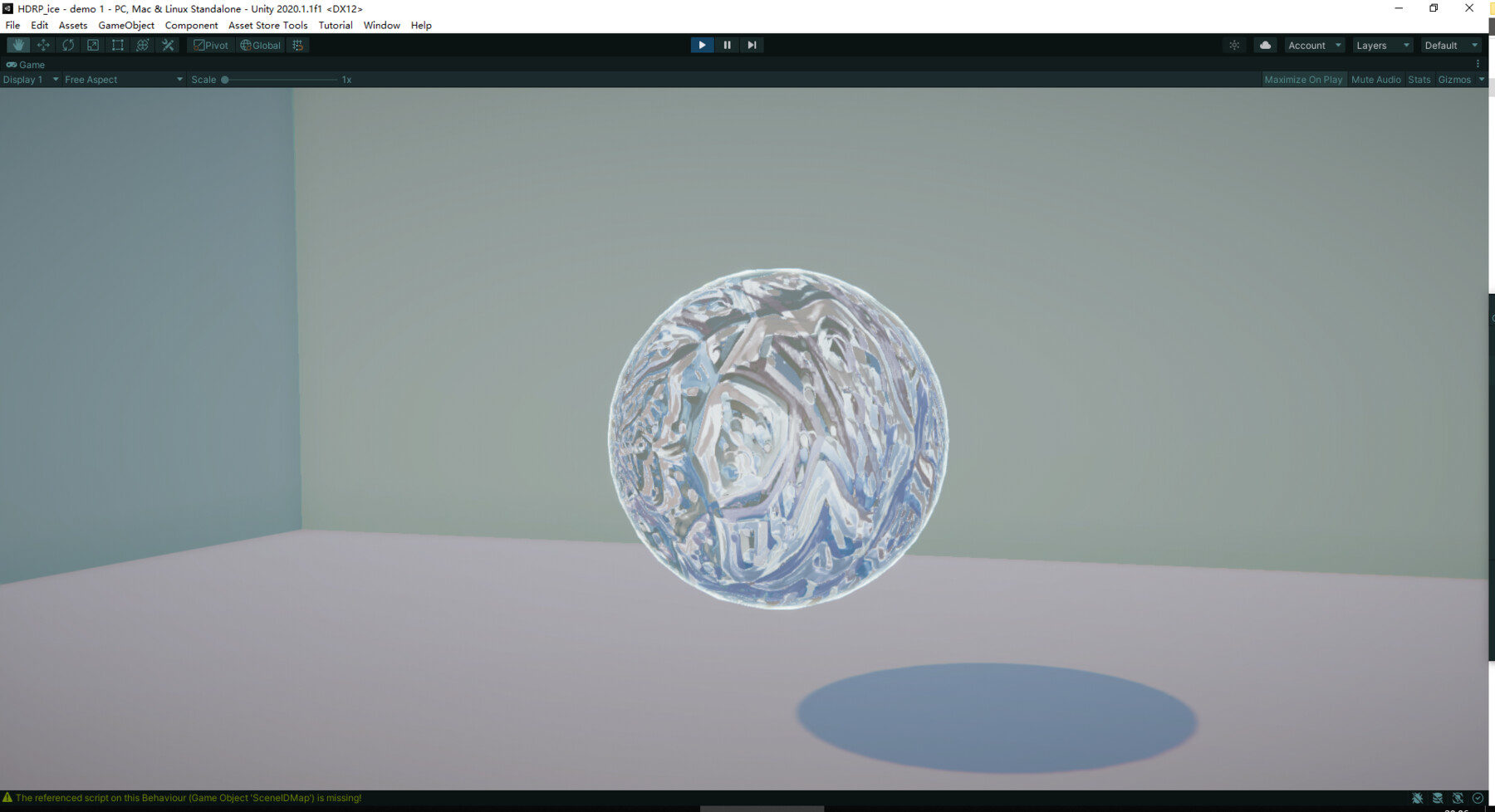Open the File menu

click(x=12, y=25)
